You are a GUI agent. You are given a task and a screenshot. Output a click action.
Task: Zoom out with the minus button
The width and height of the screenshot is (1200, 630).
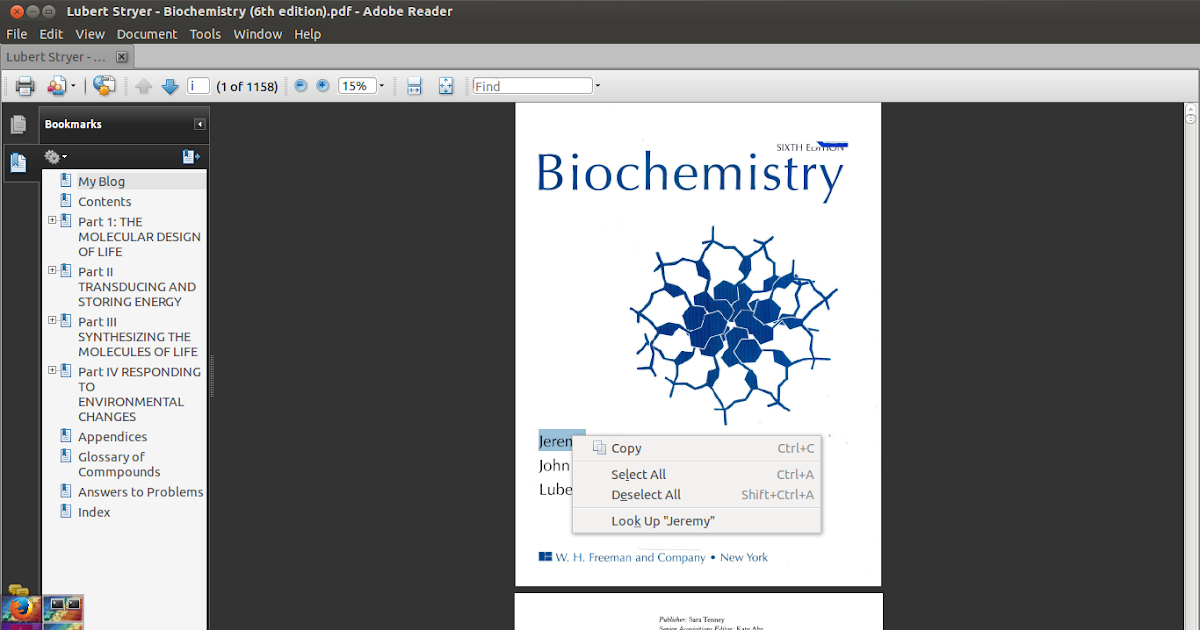[301, 86]
